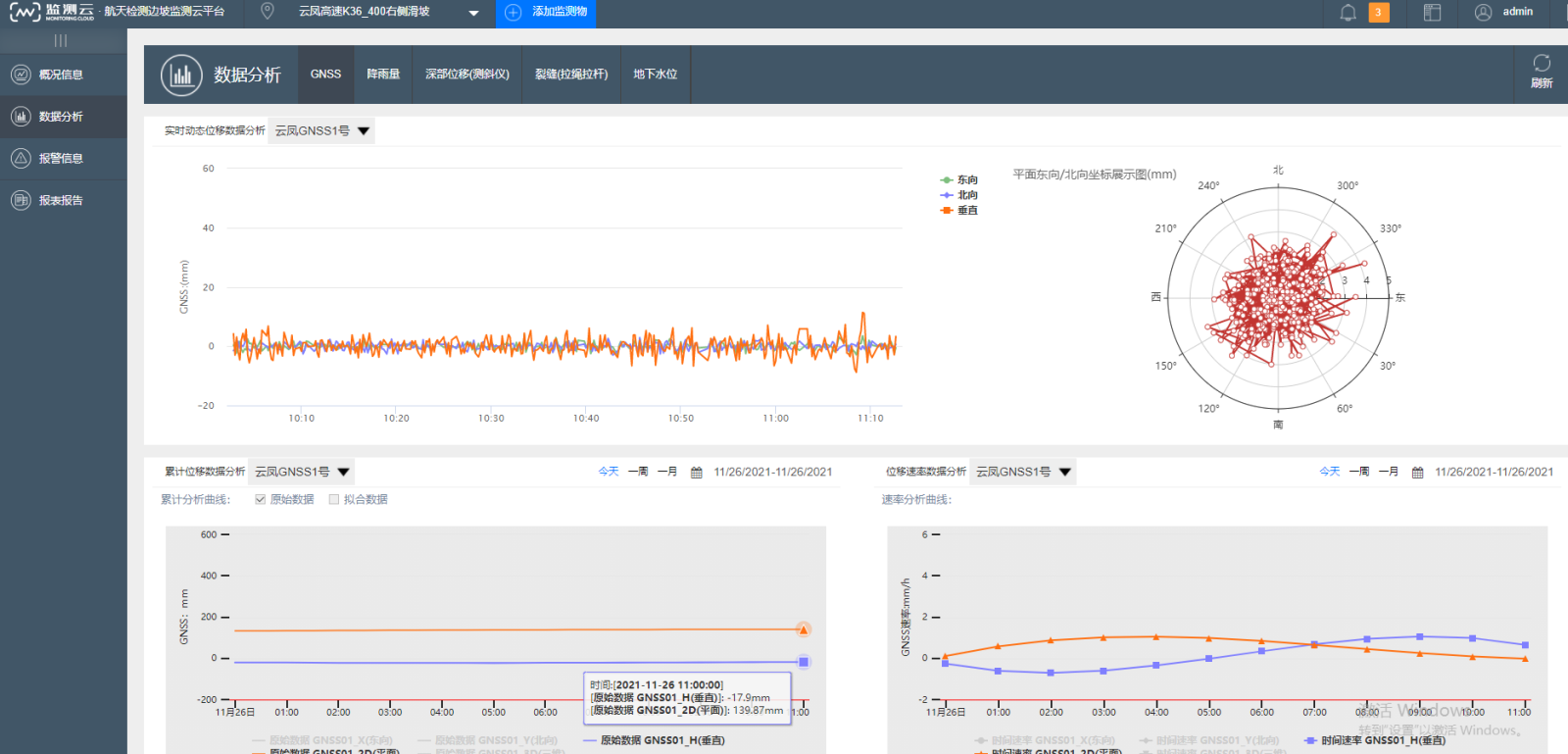
Task: Click the 实时动态位移数据分析 label
Action: point(215,131)
